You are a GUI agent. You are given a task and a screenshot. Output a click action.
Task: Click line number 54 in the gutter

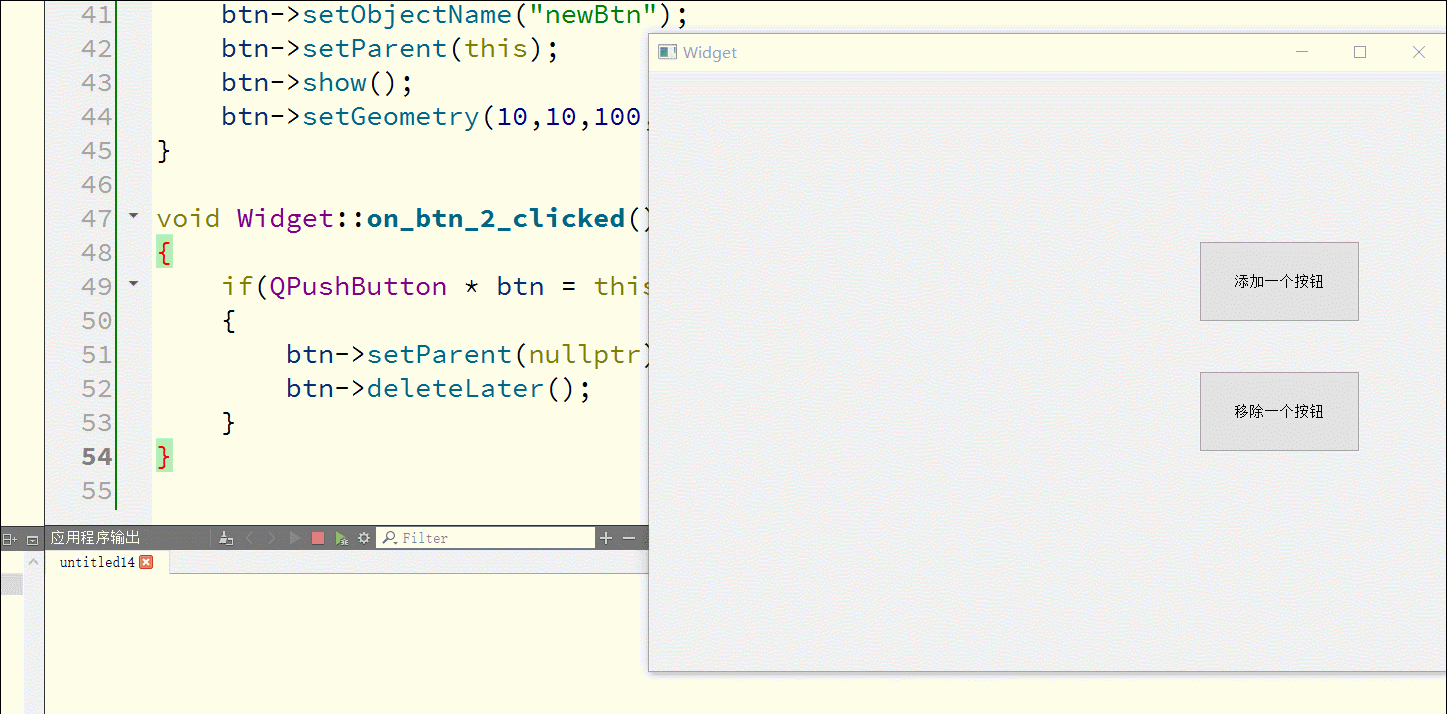[96, 456]
